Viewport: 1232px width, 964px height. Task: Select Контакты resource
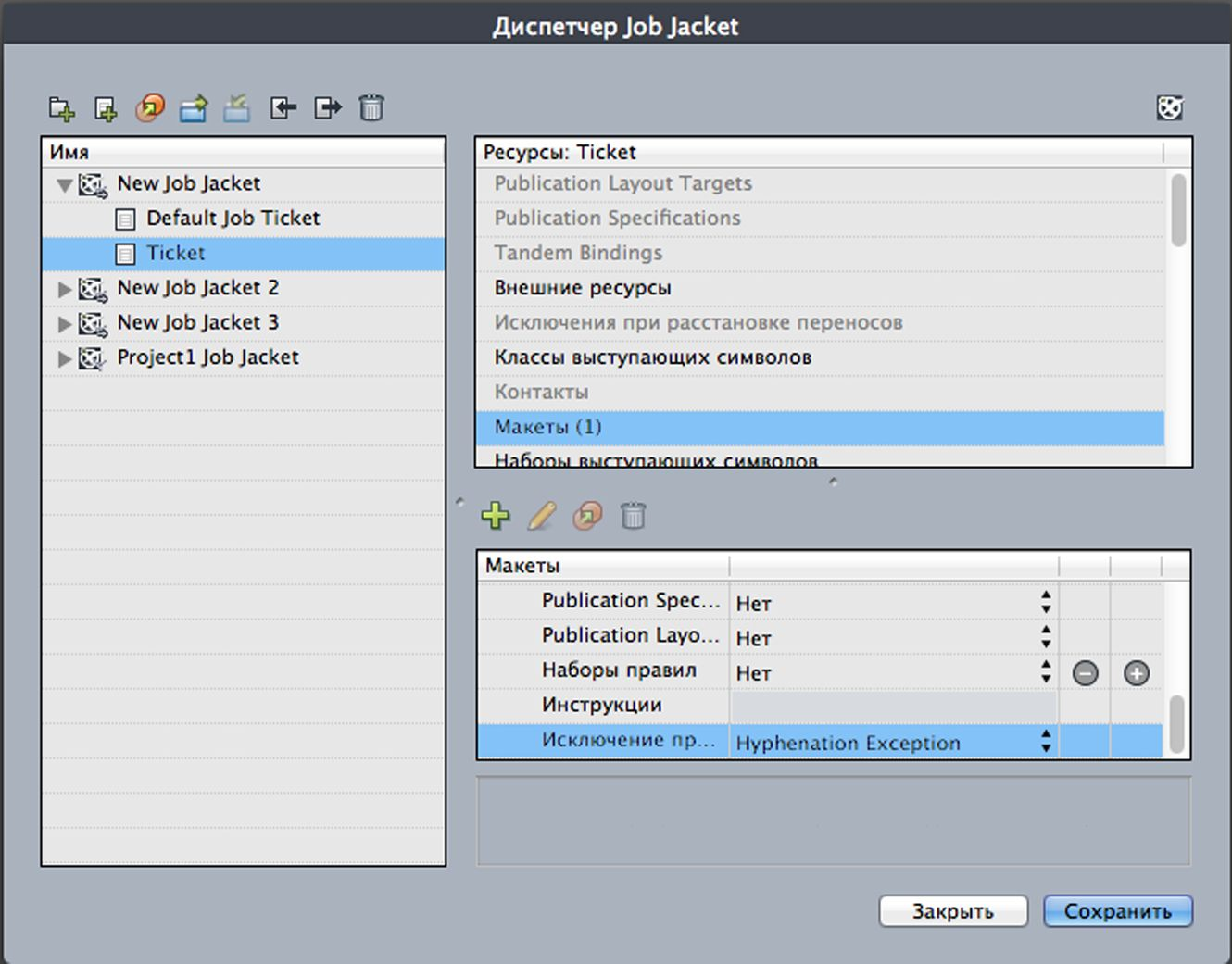[820, 393]
